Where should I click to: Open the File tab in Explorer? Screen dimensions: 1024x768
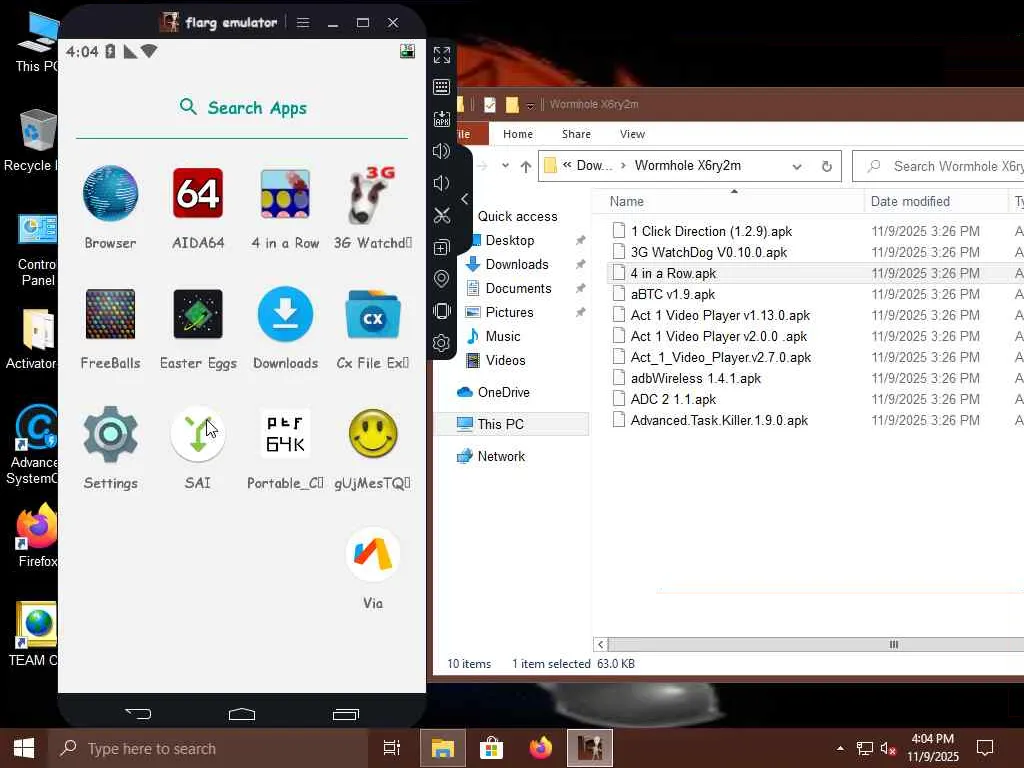click(472, 134)
